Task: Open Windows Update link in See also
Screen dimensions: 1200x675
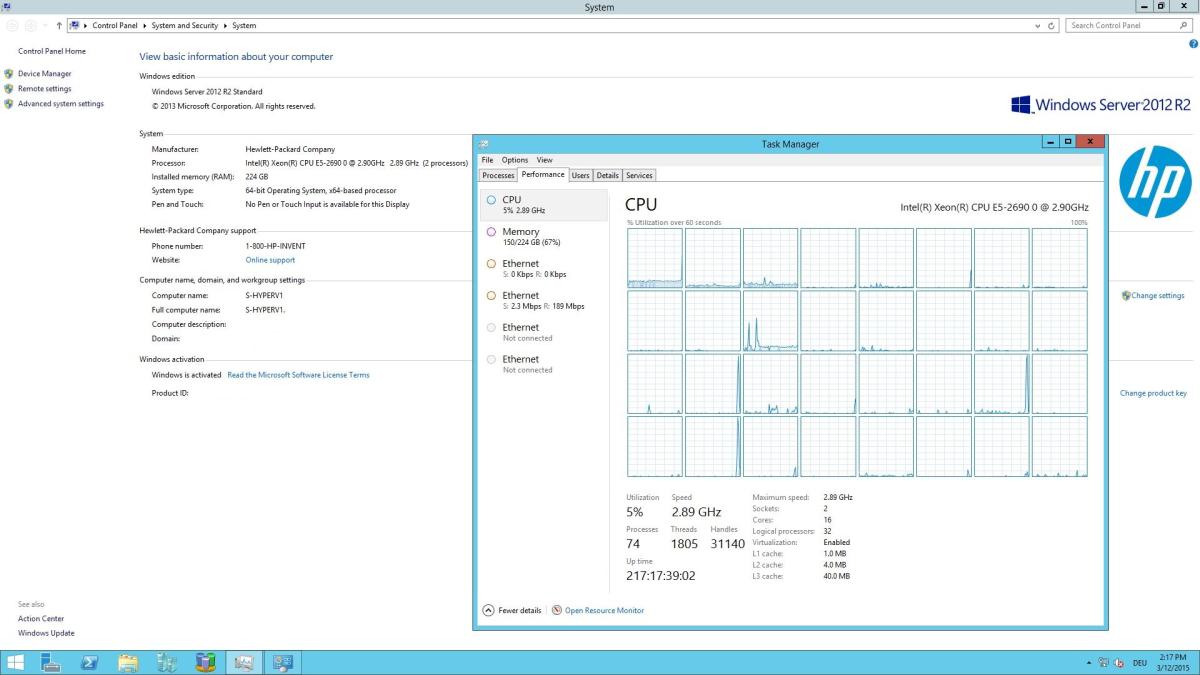Action: pyautogui.click(x=46, y=633)
